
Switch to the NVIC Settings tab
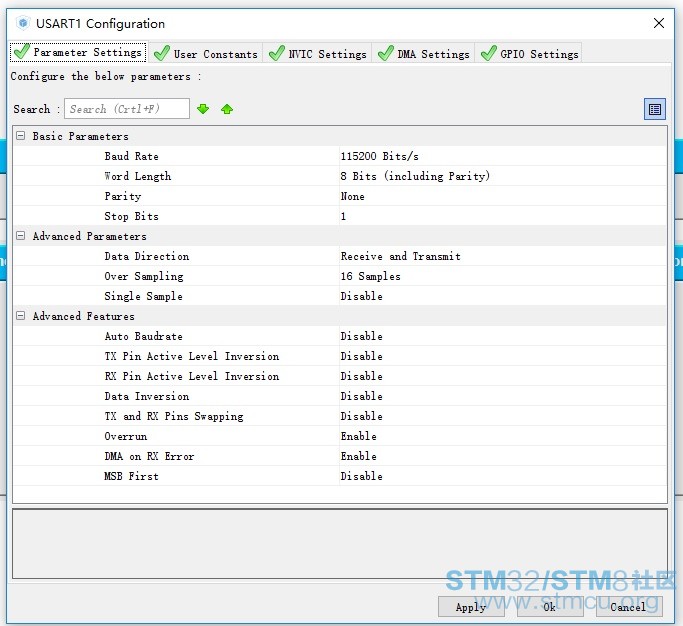[x=317, y=54]
